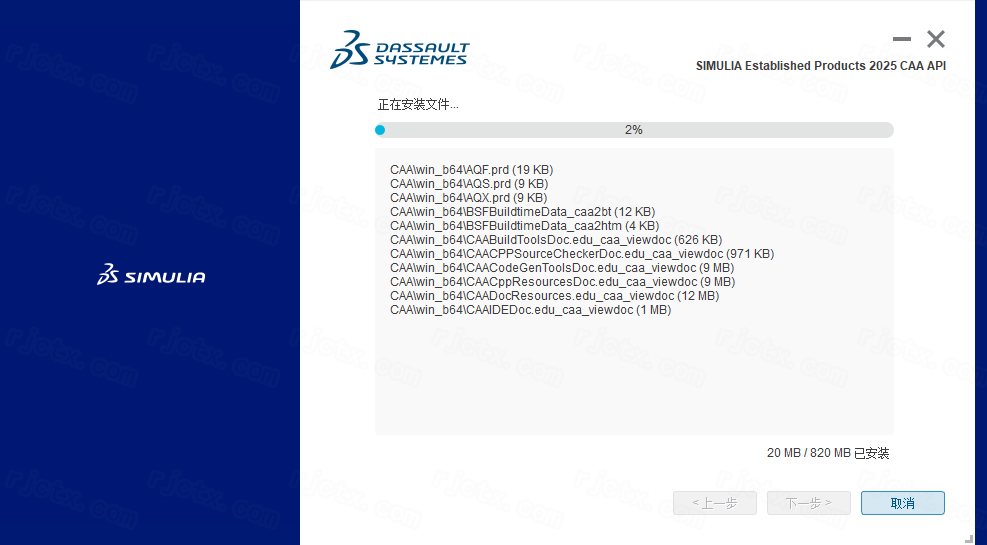Select the CAACPPSourceCheckerDoc.edu_caa_viewdoc (971 KB) line

[582, 254]
